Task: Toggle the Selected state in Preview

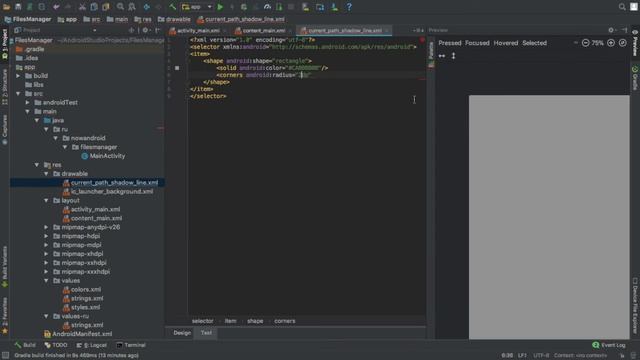Action: 534,43
